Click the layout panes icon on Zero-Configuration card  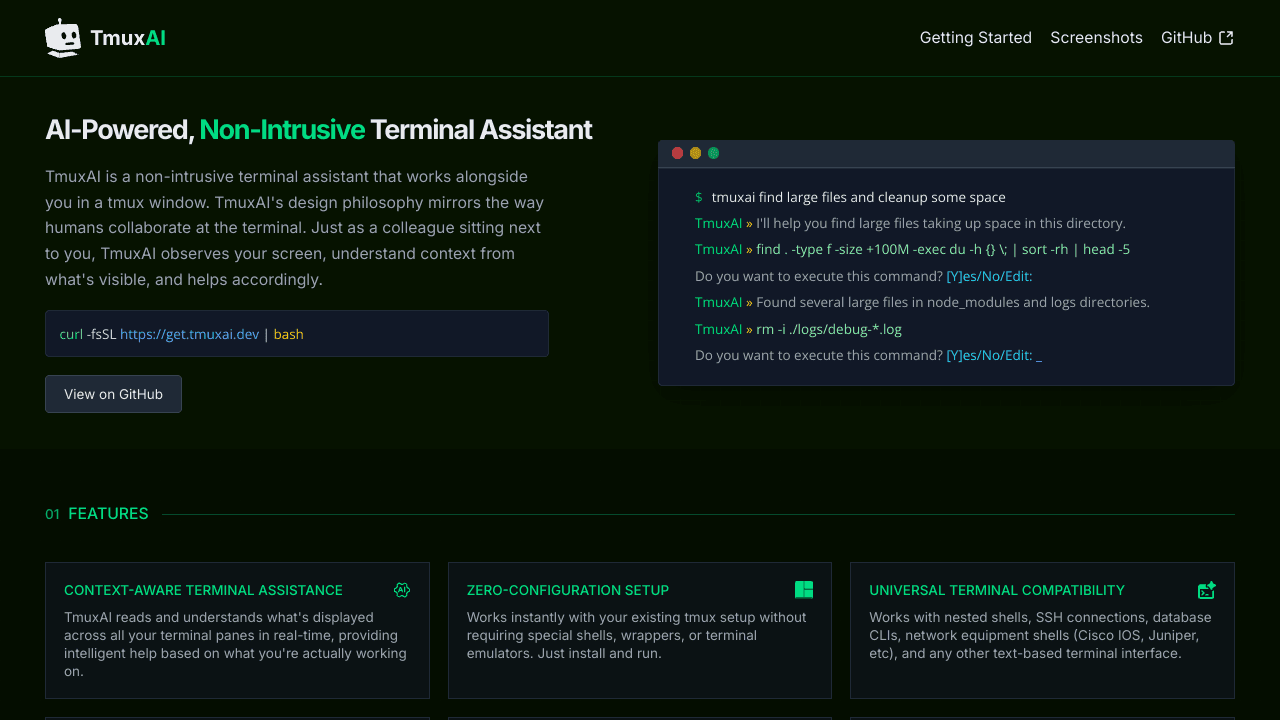click(x=804, y=590)
